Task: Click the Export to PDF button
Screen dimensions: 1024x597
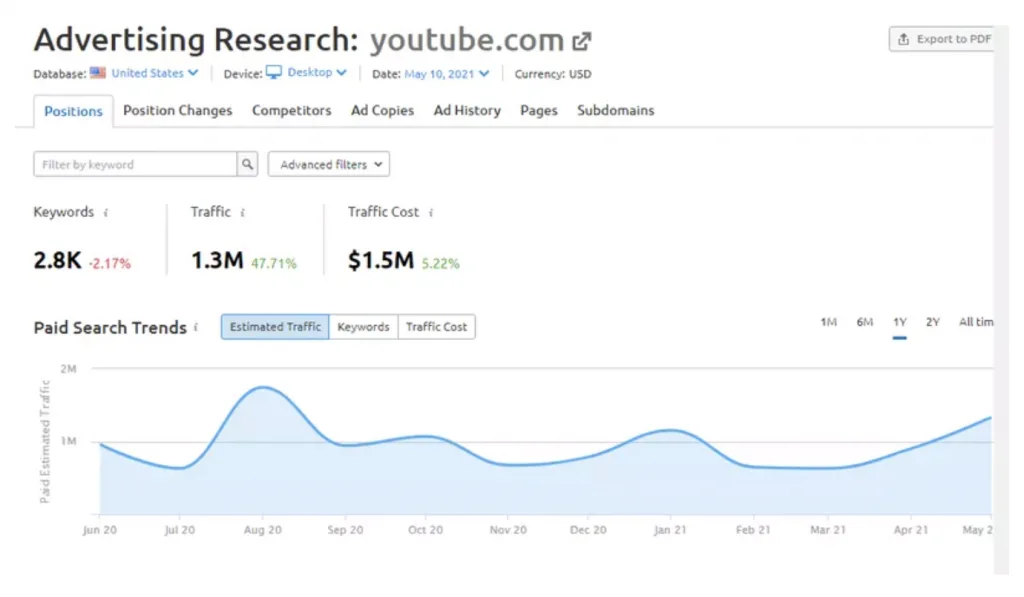Action: tap(942, 39)
